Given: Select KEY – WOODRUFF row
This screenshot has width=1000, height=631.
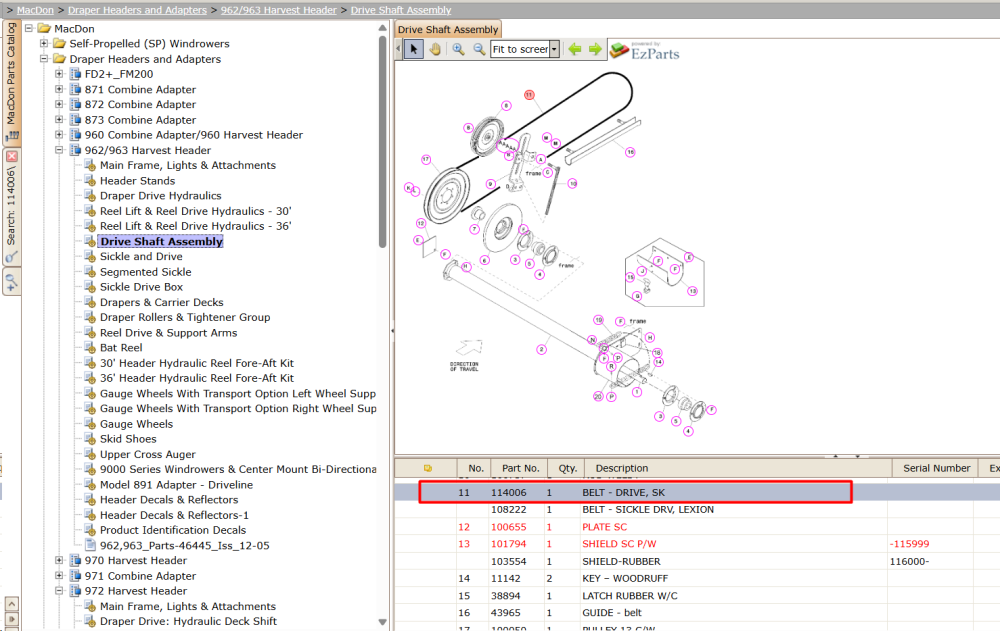Looking at the screenshot, I should [x=696, y=579].
